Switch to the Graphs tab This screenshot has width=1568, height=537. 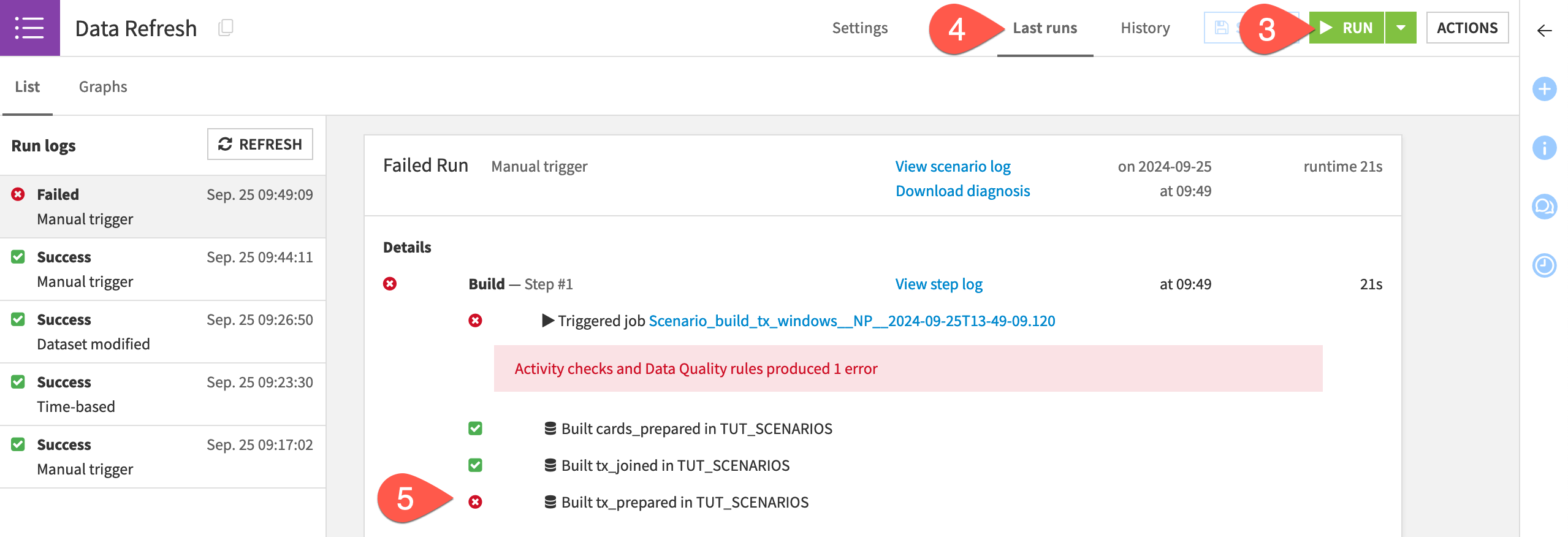tap(103, 86)
